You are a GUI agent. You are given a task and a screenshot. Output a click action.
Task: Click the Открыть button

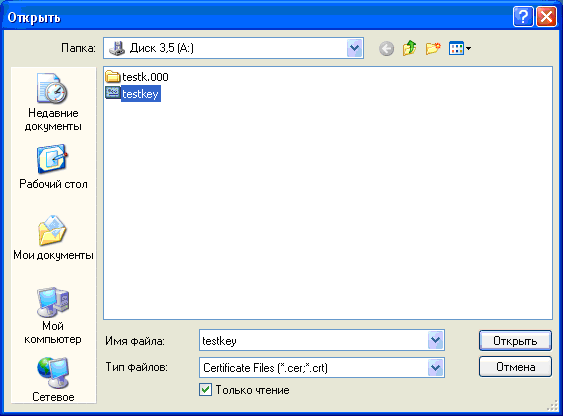tap(515, 341)
